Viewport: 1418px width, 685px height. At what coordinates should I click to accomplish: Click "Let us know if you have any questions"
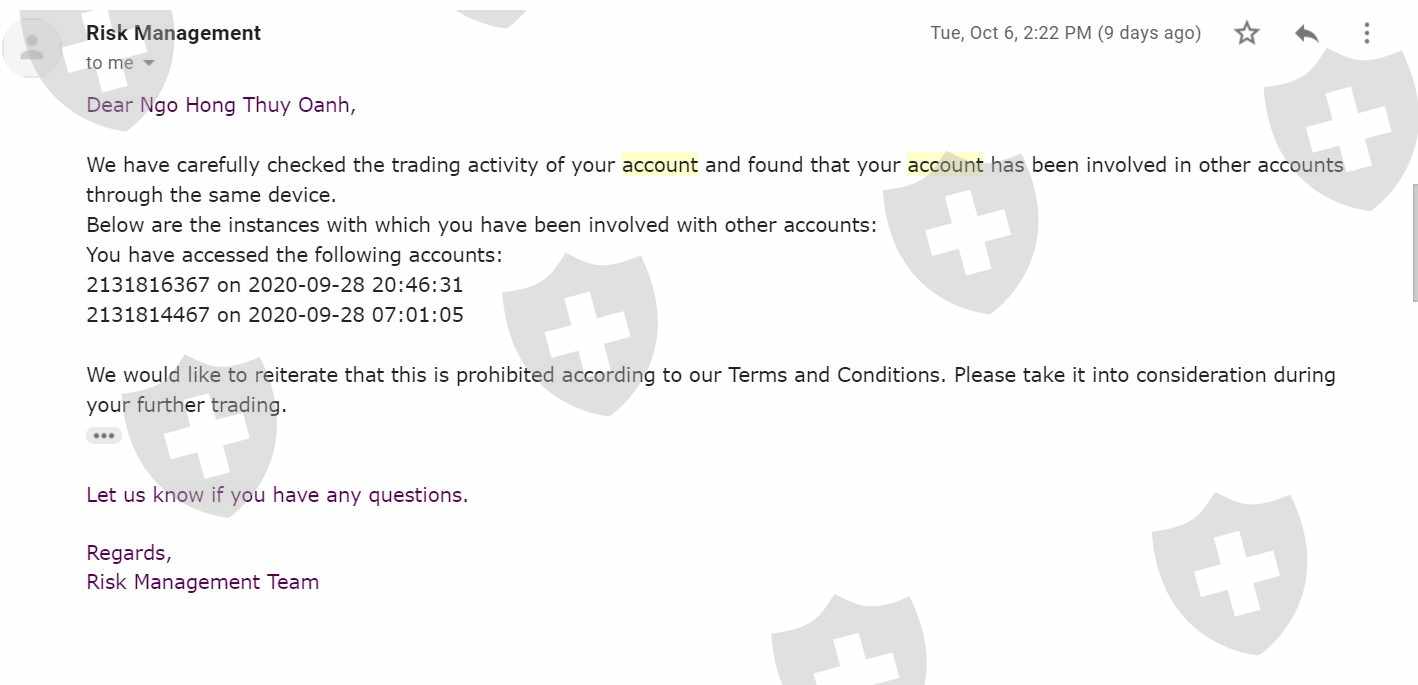277,495
